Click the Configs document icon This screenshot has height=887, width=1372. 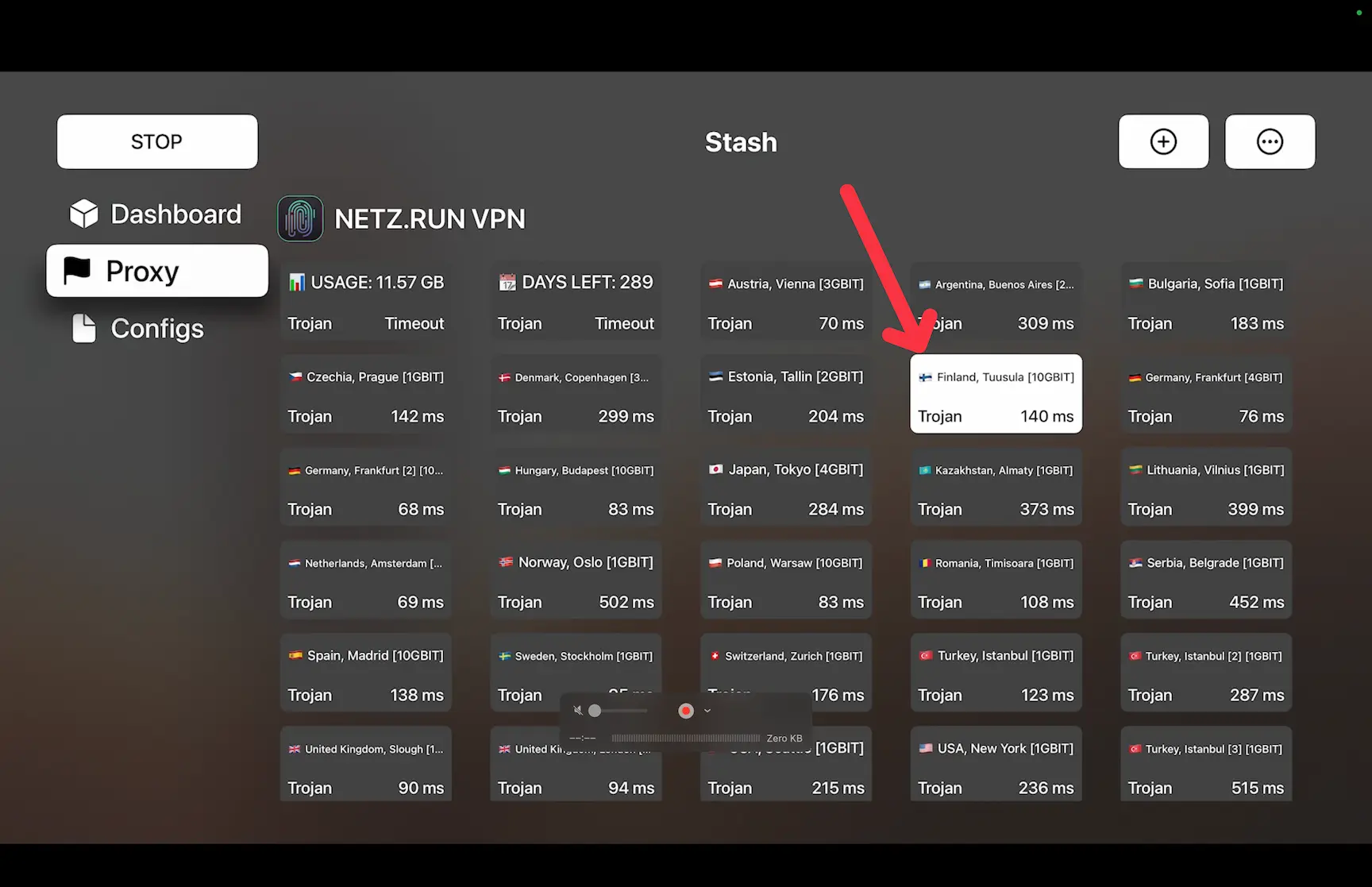pos(84,328)
